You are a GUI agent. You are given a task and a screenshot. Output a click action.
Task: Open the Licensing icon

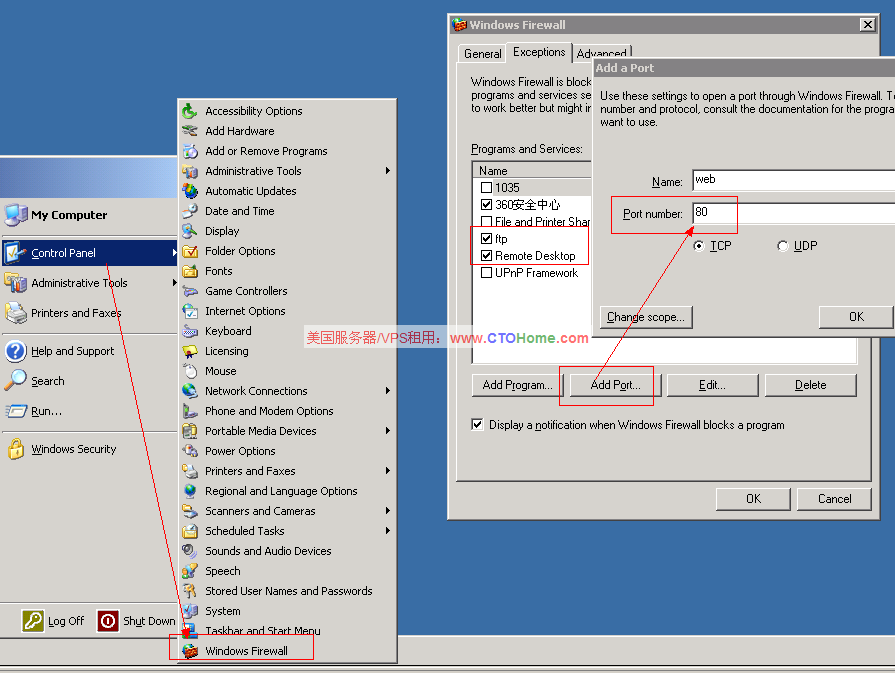190,350
